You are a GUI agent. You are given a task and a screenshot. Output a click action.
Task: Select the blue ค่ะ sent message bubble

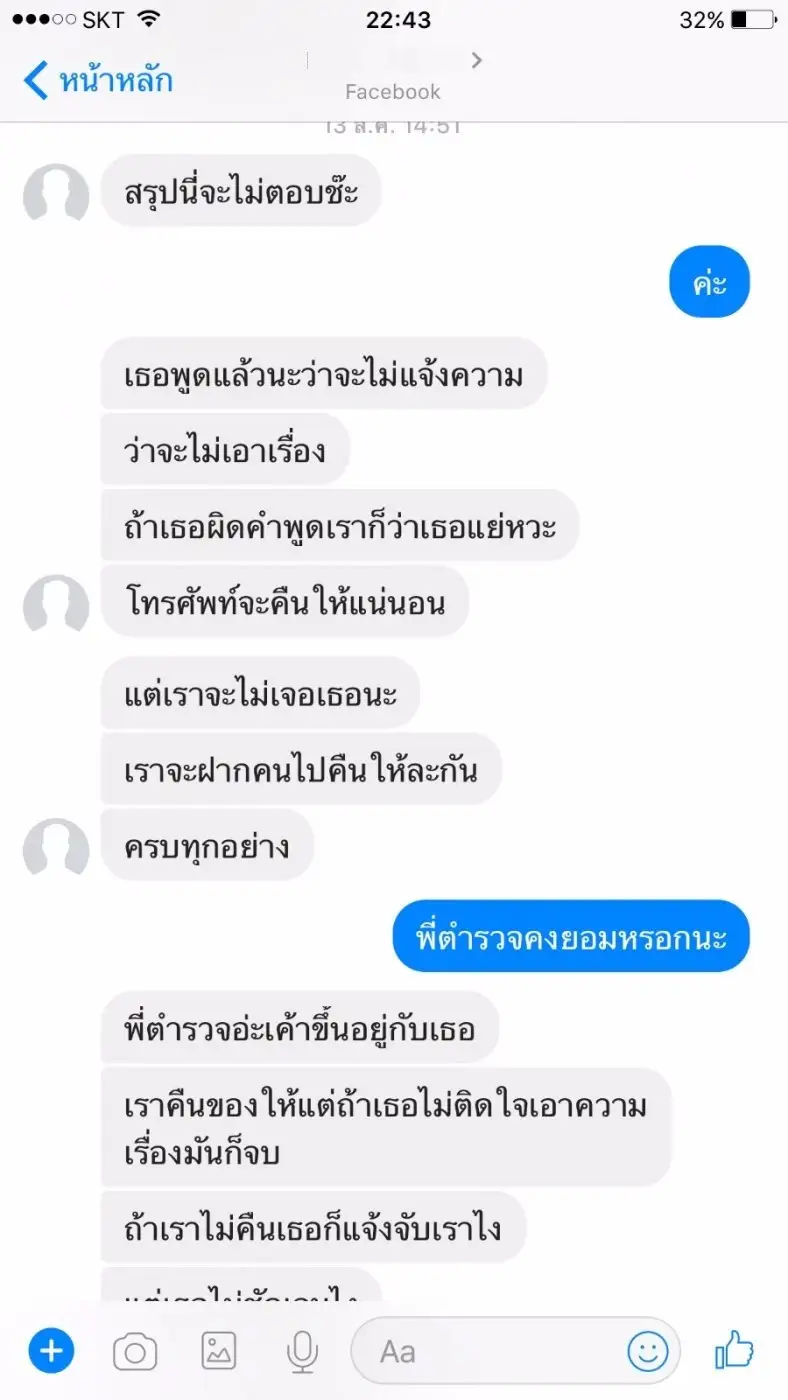click(x=709, y=283)
